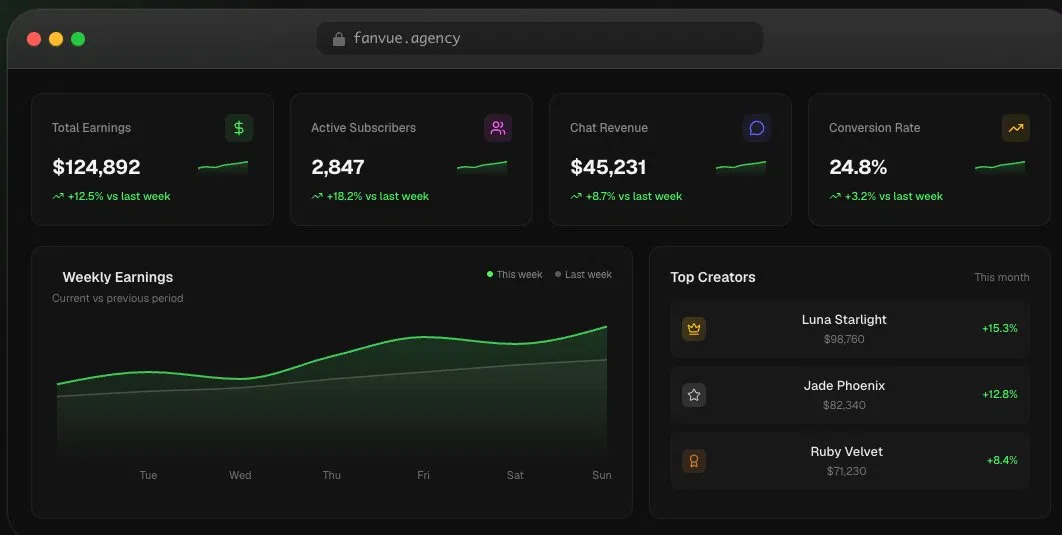Click the Chat Revenue card label

(609, 127)
